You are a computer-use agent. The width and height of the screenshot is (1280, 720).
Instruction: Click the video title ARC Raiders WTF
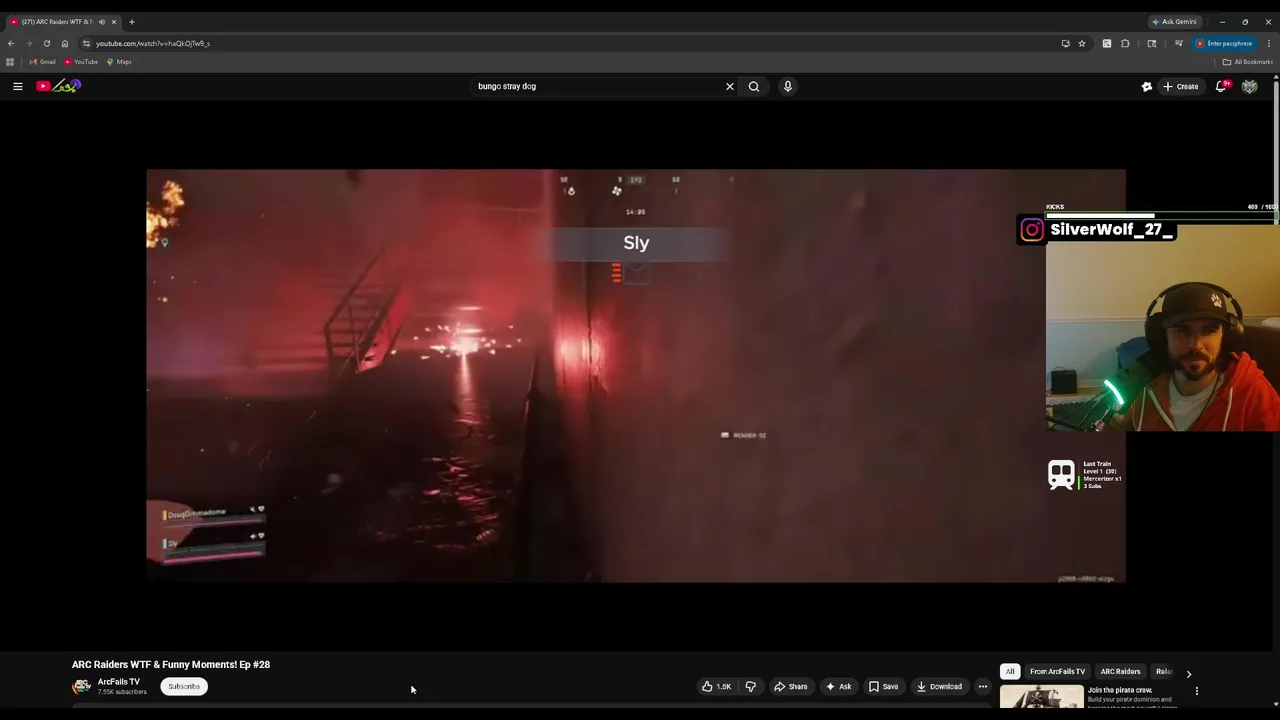(171, 664)
